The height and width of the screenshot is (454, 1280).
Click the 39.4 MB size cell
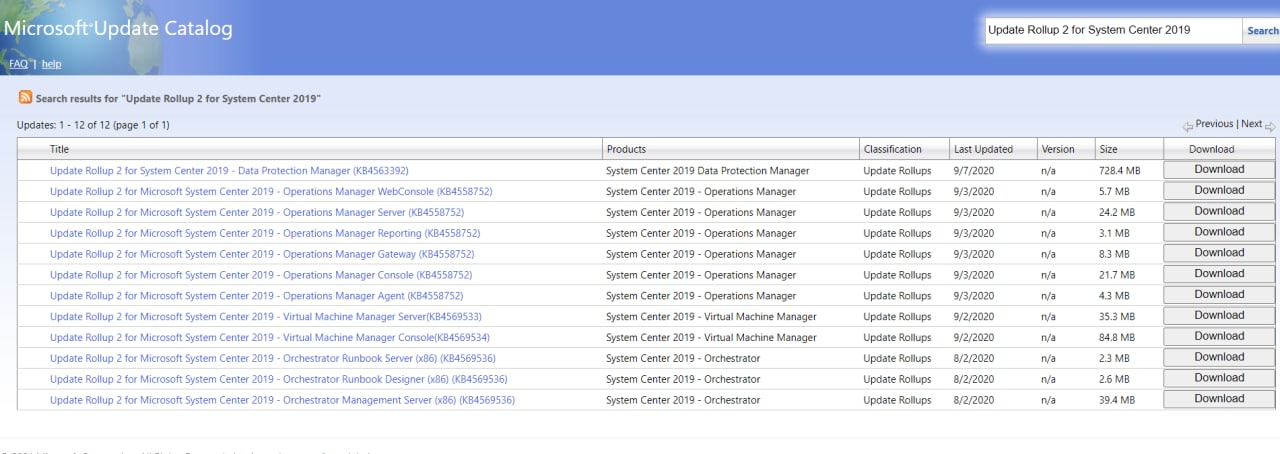(x=1117, y=401)
